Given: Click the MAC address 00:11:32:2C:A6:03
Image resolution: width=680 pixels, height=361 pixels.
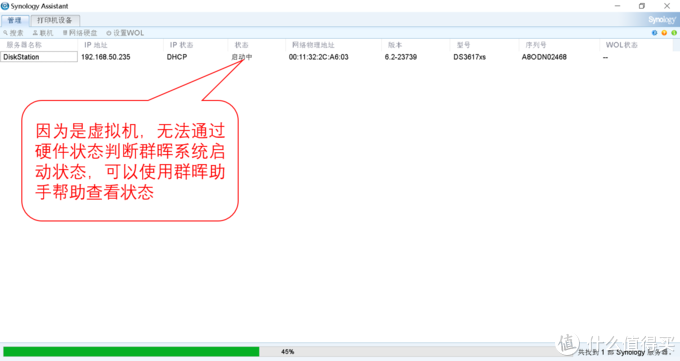Looking at the screenshot, I should click(318, 57).
